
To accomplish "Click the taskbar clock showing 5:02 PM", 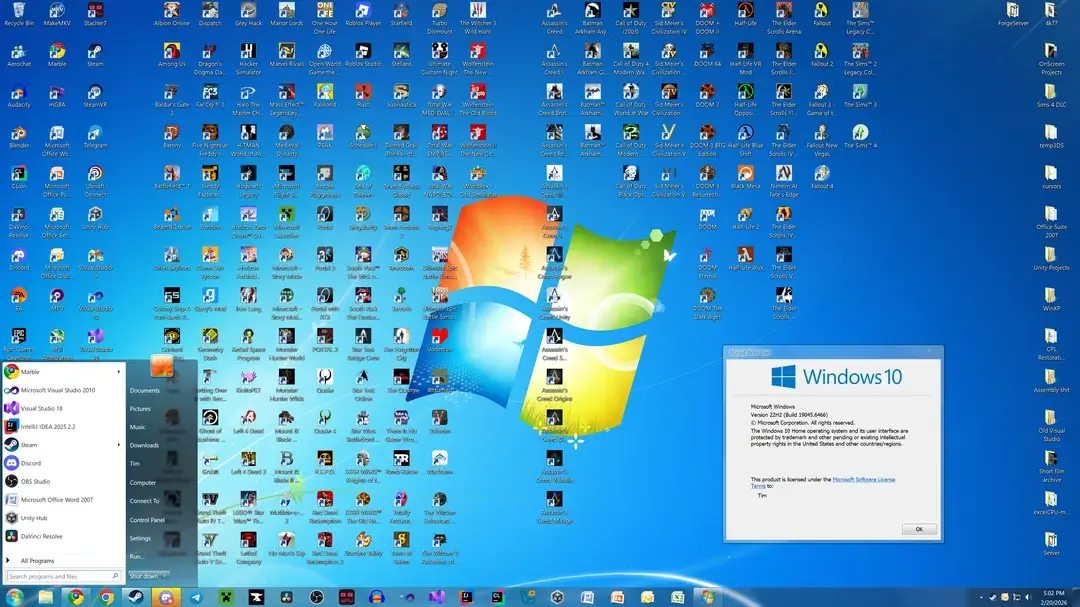I will [x=1053, y=597].
